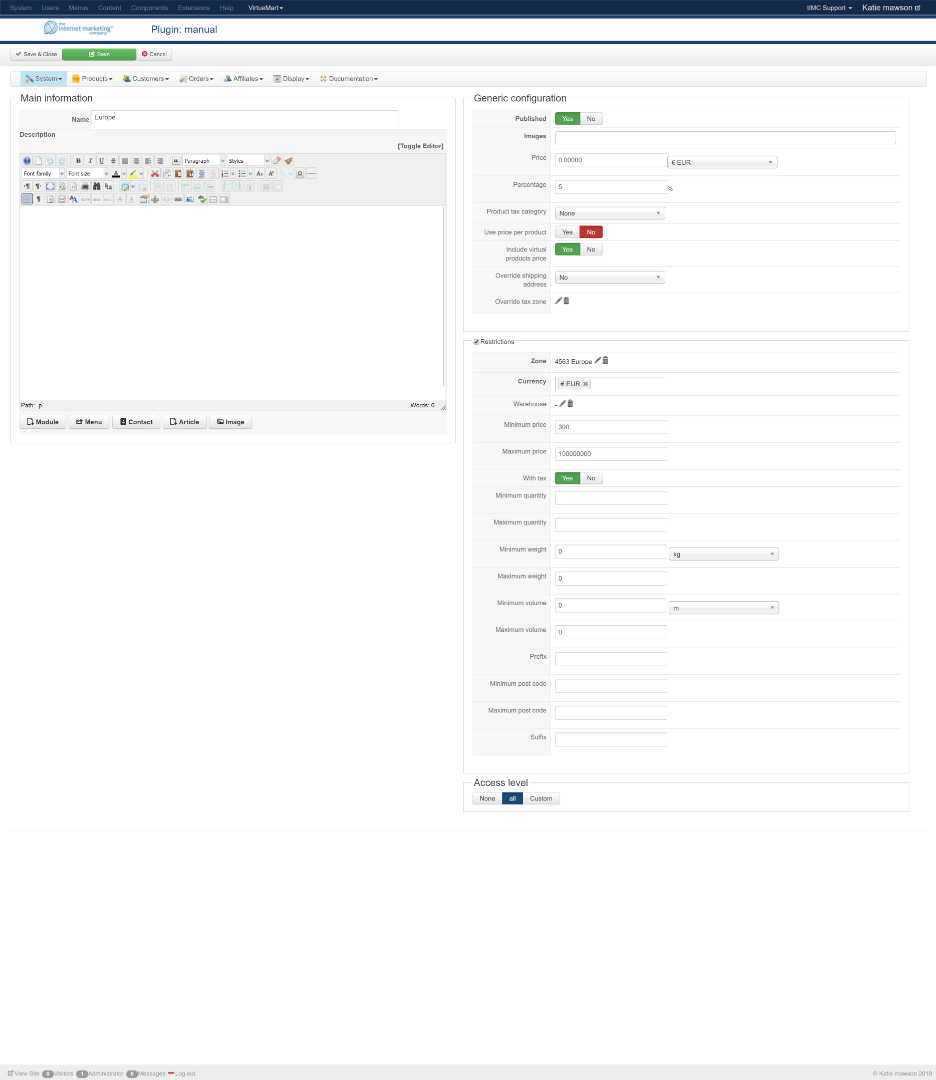
Task: Delete the Override tax zone trash icon
Action: pyautogui.click(x=566, y=301)
